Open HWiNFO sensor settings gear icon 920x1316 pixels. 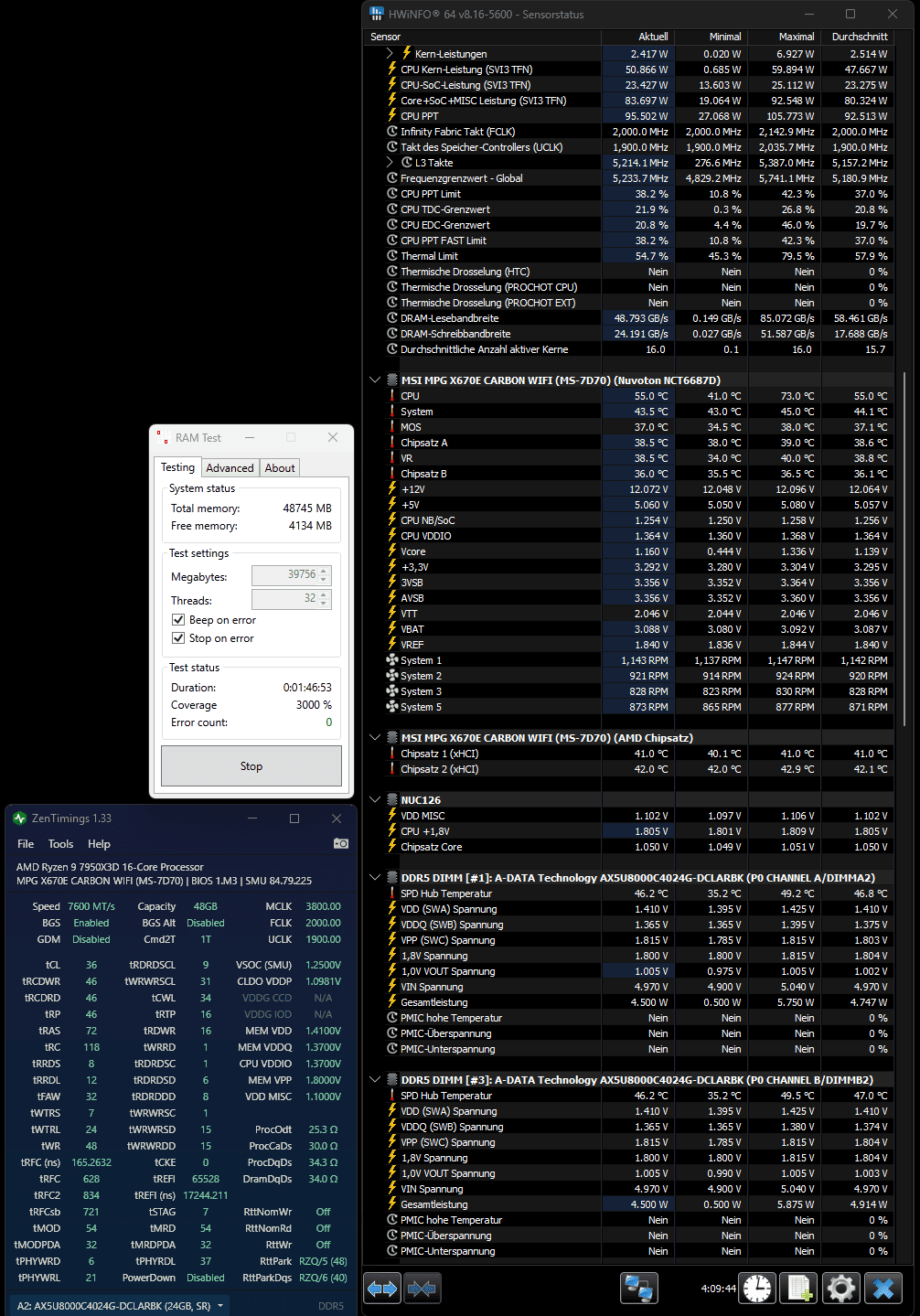(x=841, y=1289)
